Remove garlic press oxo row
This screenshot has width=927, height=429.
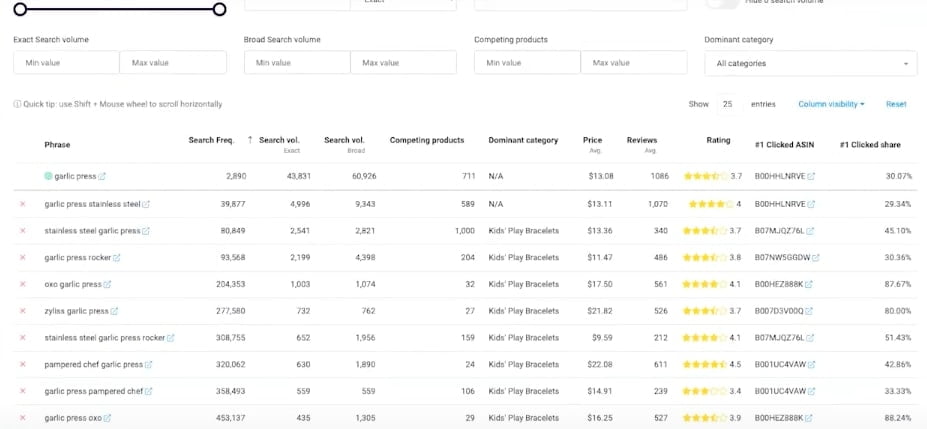coord(23,417)
